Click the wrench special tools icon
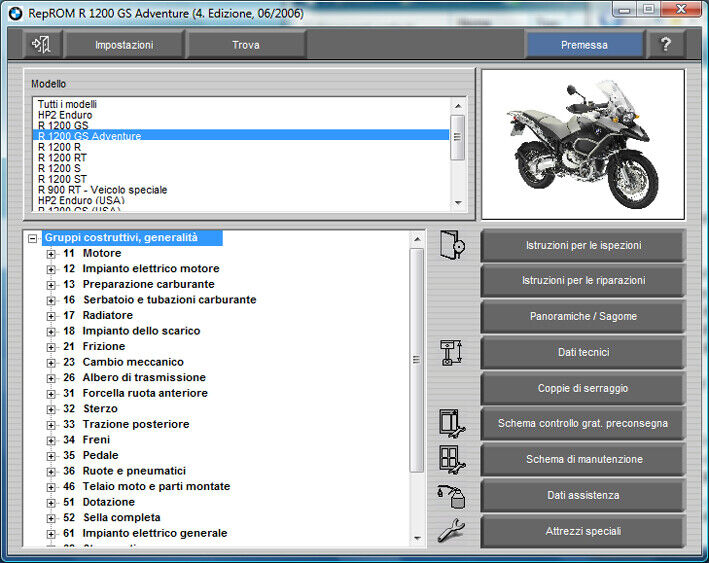 tap(452, 531)
